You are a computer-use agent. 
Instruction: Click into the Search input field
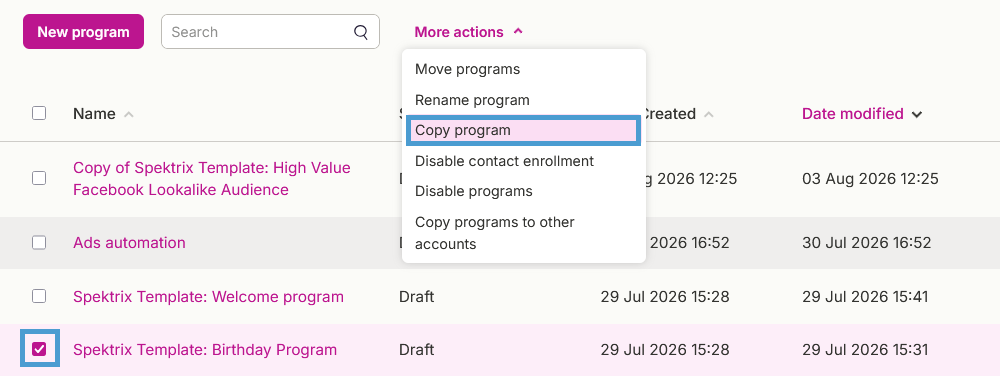[x=258, y=32]
